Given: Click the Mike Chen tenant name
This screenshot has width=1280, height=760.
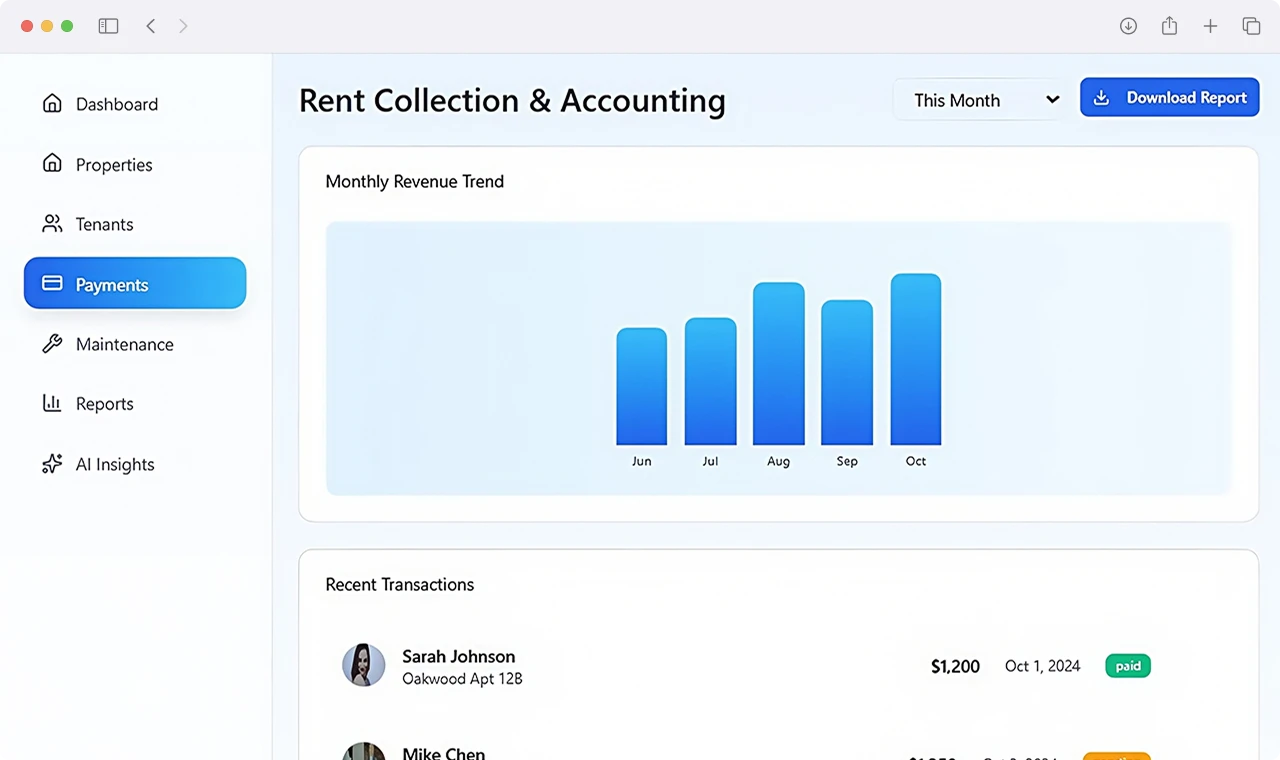Looking at the screenshot, I should [444, 753].
